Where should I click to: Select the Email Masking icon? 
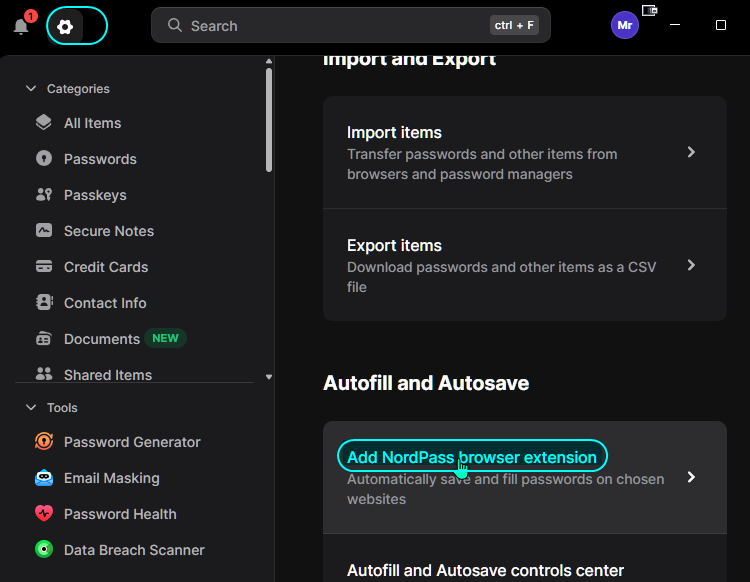pyautogui.click(x=44, y=477)
